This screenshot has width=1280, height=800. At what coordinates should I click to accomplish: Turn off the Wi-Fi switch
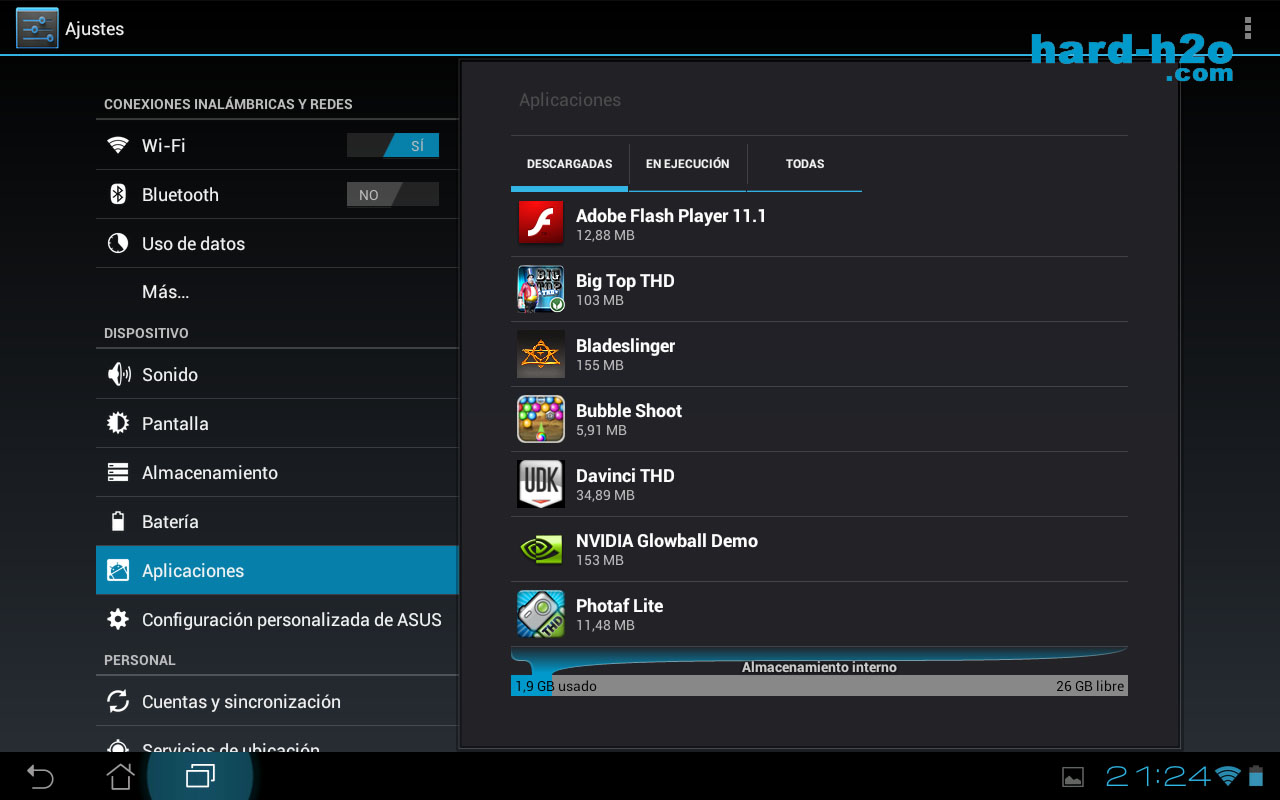click(x=393, y=145)
